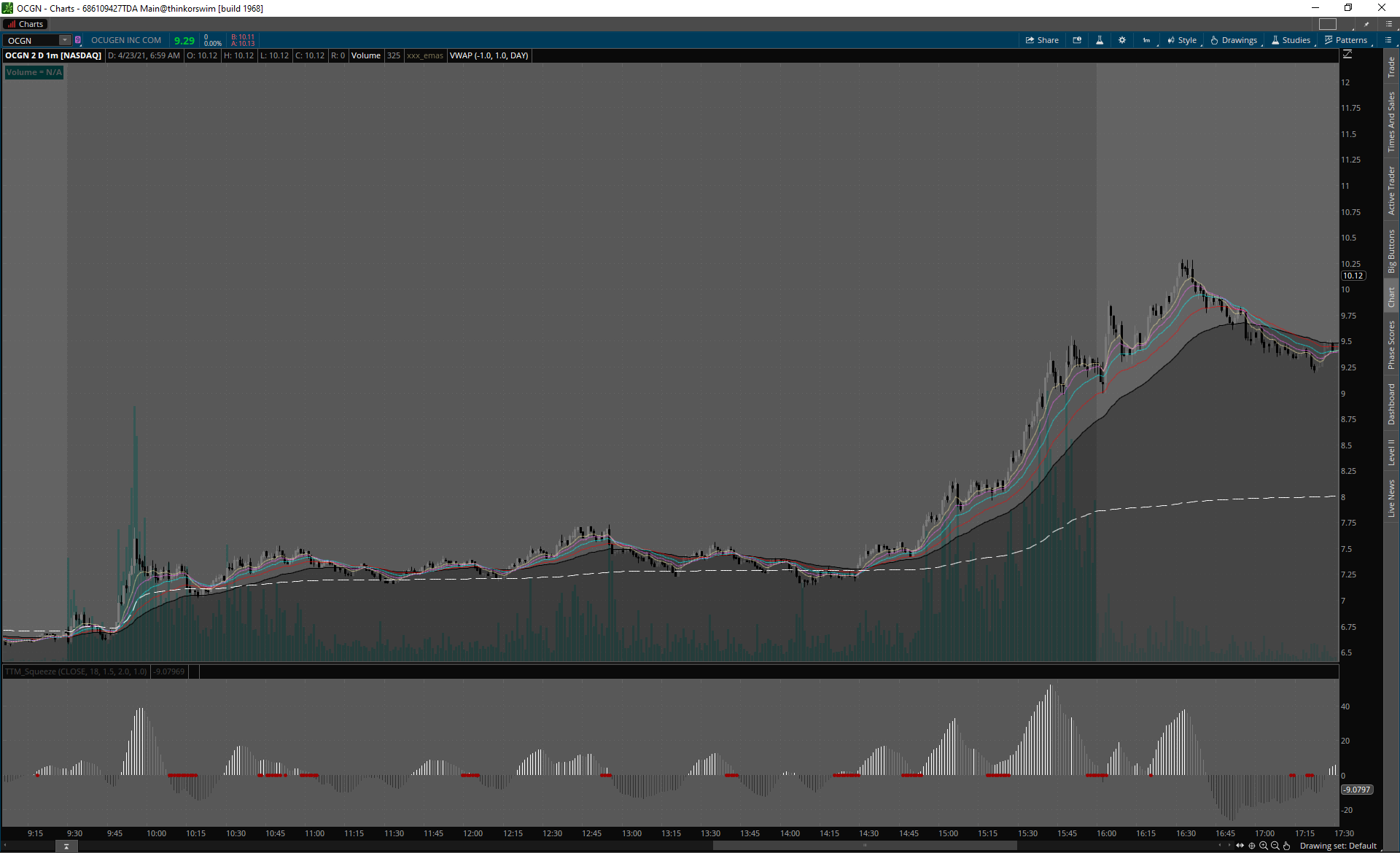Click the crosshair cursor icon
Screen dimensions: 1400x853
1252,846
